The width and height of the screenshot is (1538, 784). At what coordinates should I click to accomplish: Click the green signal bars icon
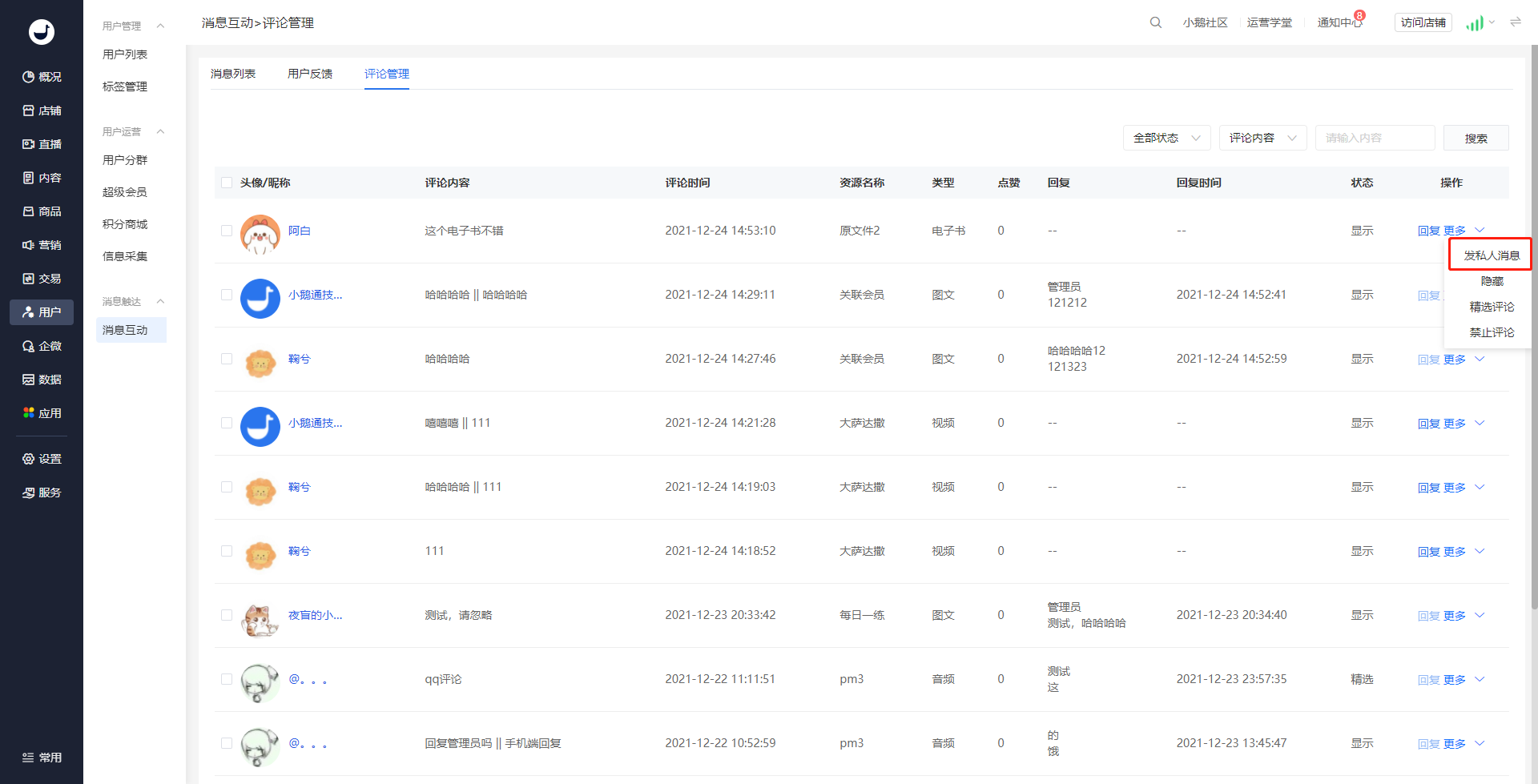[1475, 22]
